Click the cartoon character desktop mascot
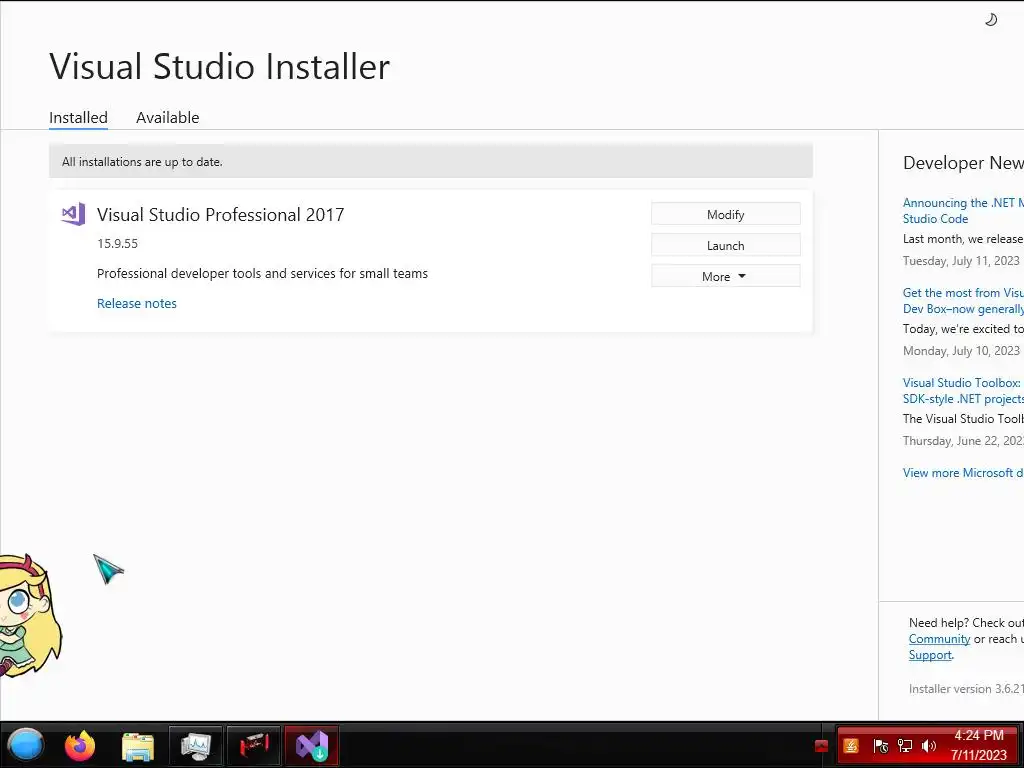1024x768 pixels. [30, 615]
